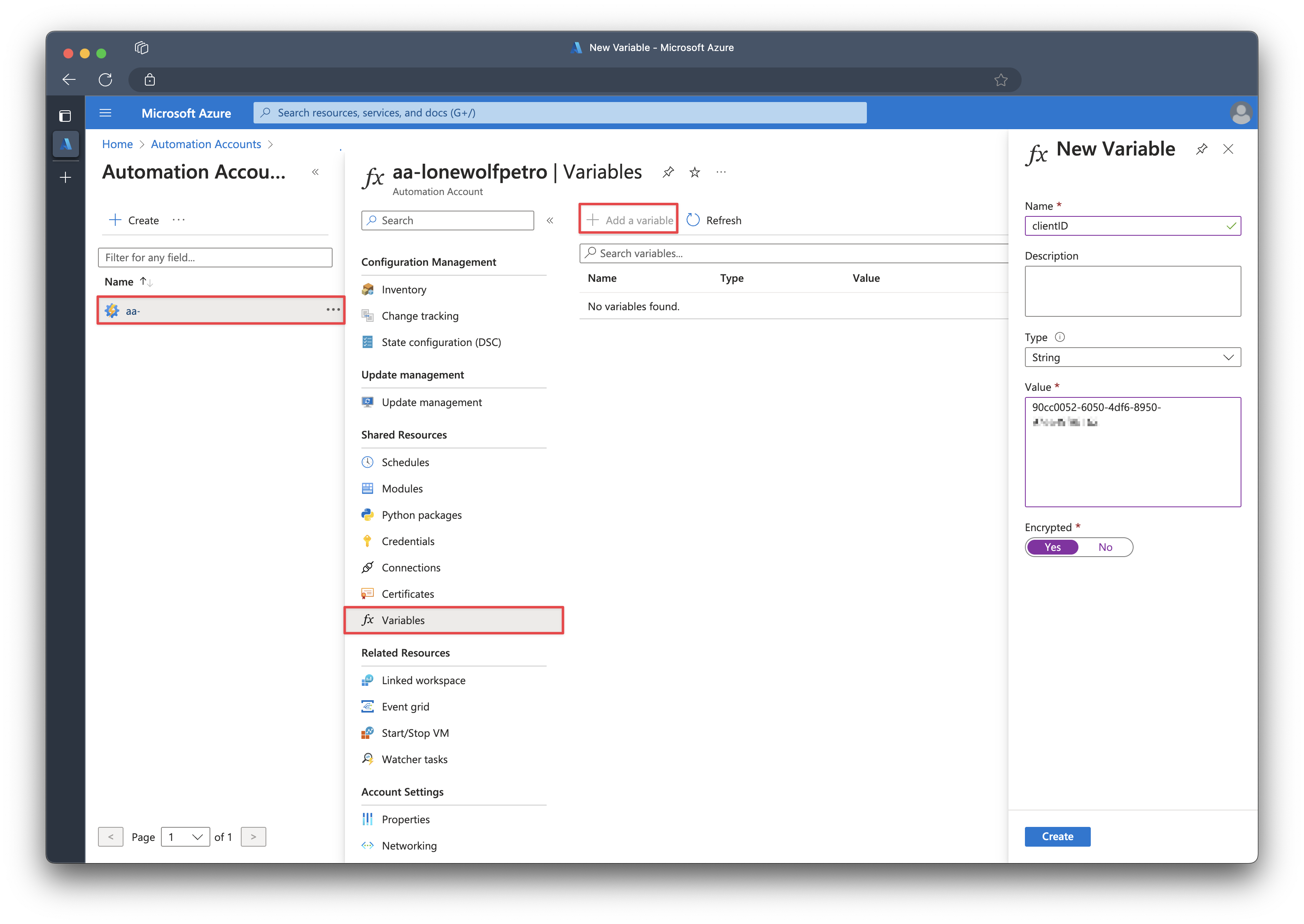Go to Home breadcrumb

click(x=117, y=144)
